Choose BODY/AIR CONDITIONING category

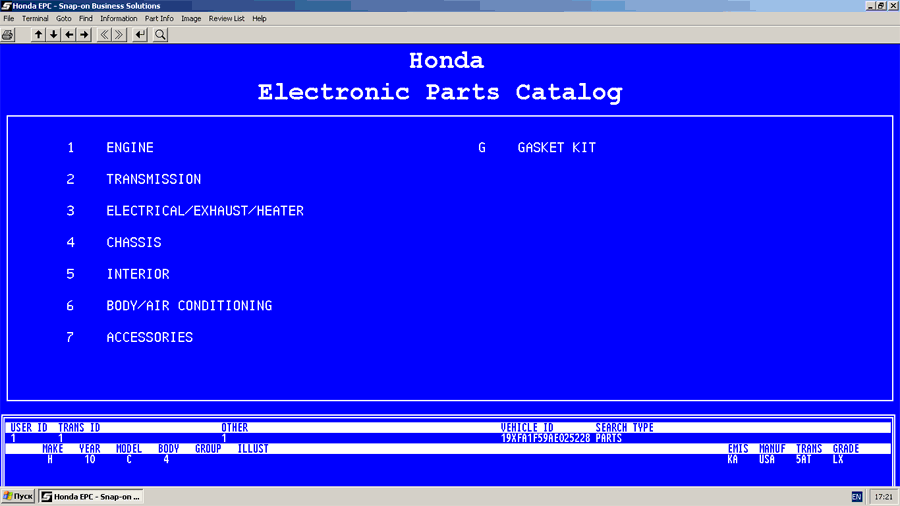189,306
